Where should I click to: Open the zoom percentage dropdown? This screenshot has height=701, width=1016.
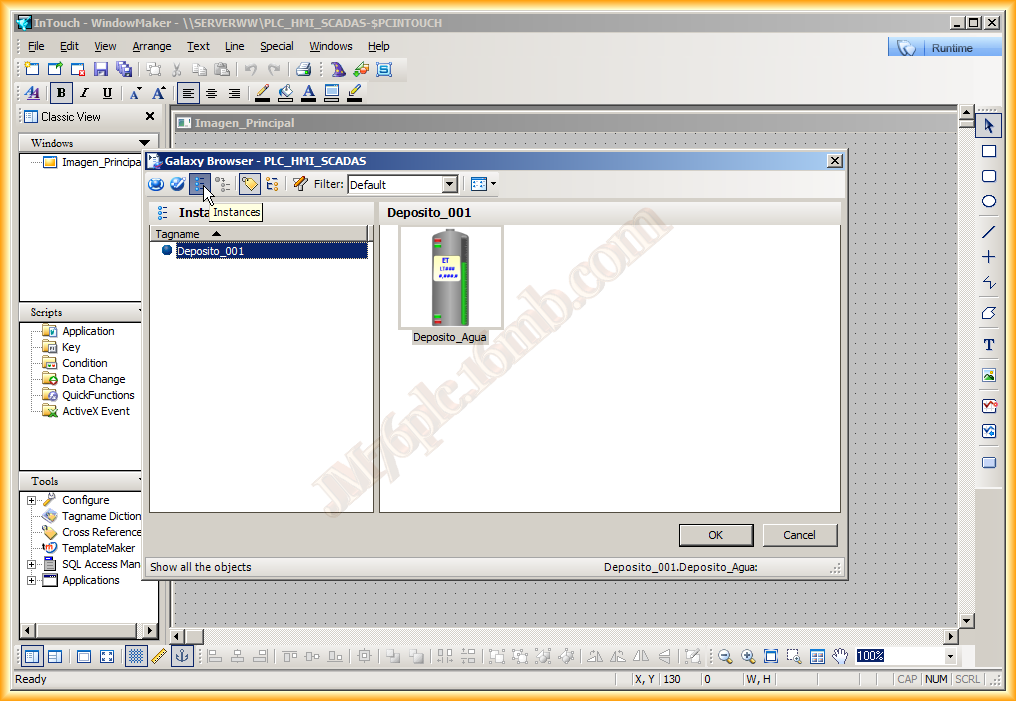949,656
